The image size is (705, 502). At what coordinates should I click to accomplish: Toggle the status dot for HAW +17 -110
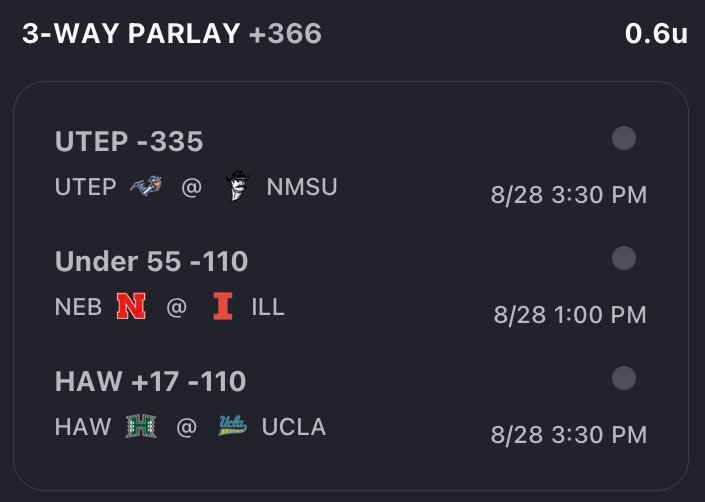(624, 378)
